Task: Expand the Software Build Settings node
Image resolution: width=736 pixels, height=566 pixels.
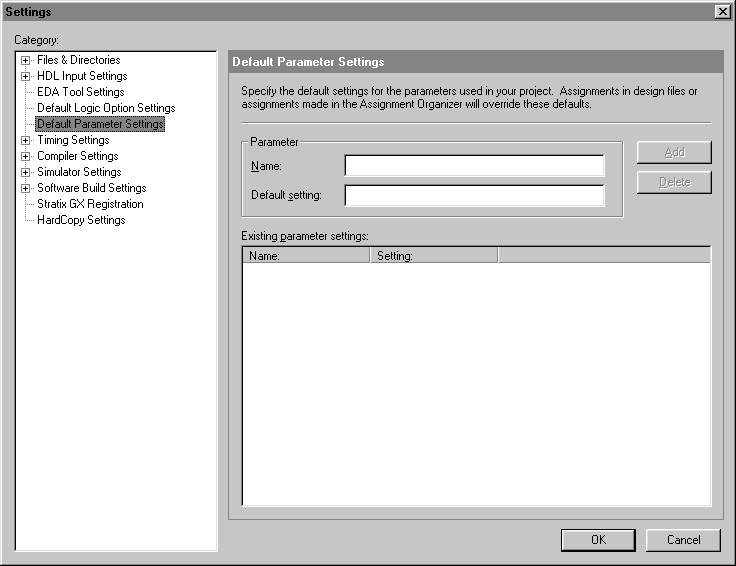Action: [25, 188]
